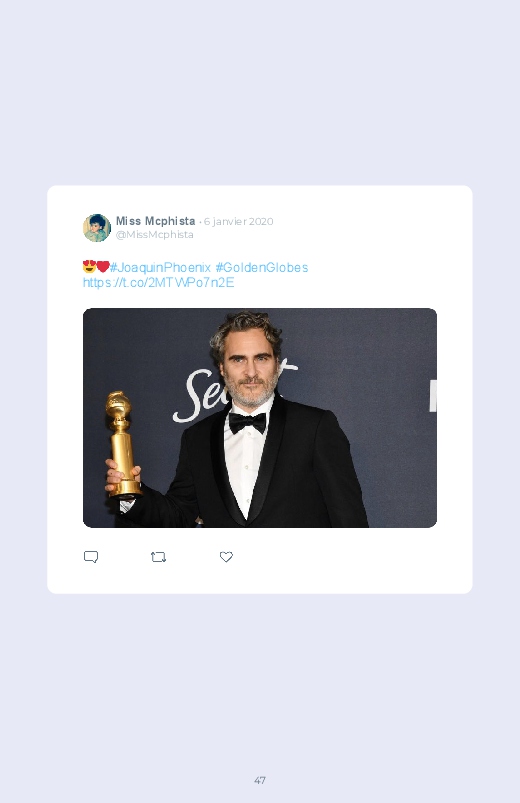This screenshot has width=520, height=803.
Task: Open the #JoaquinPhoenix hashtag
Action: 160,267
